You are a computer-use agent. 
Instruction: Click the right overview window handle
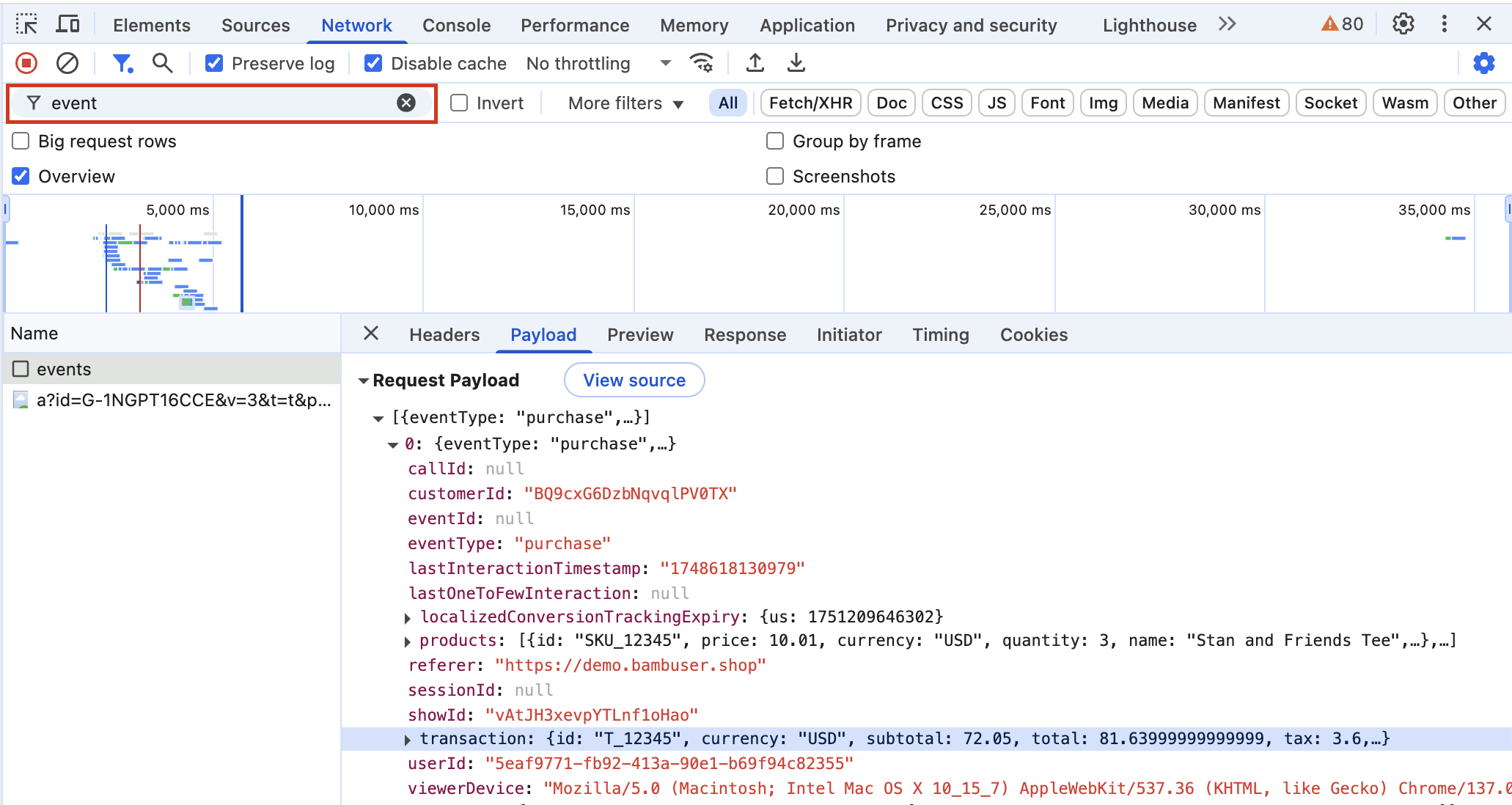1508,210
